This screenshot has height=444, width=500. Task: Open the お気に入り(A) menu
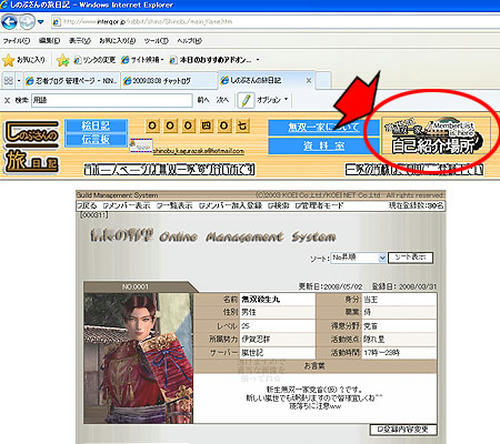118,41
